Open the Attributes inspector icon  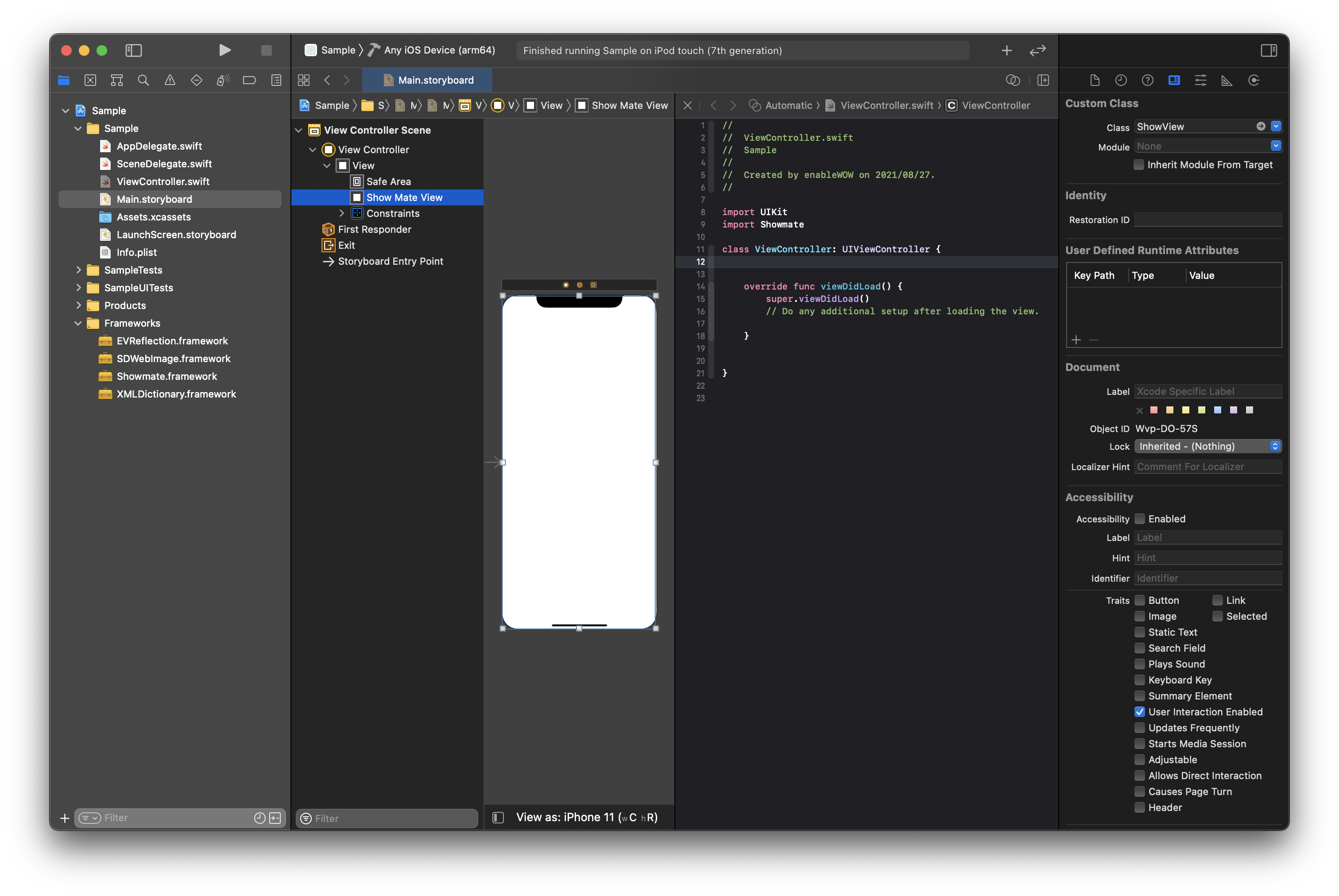point(1201,80)
